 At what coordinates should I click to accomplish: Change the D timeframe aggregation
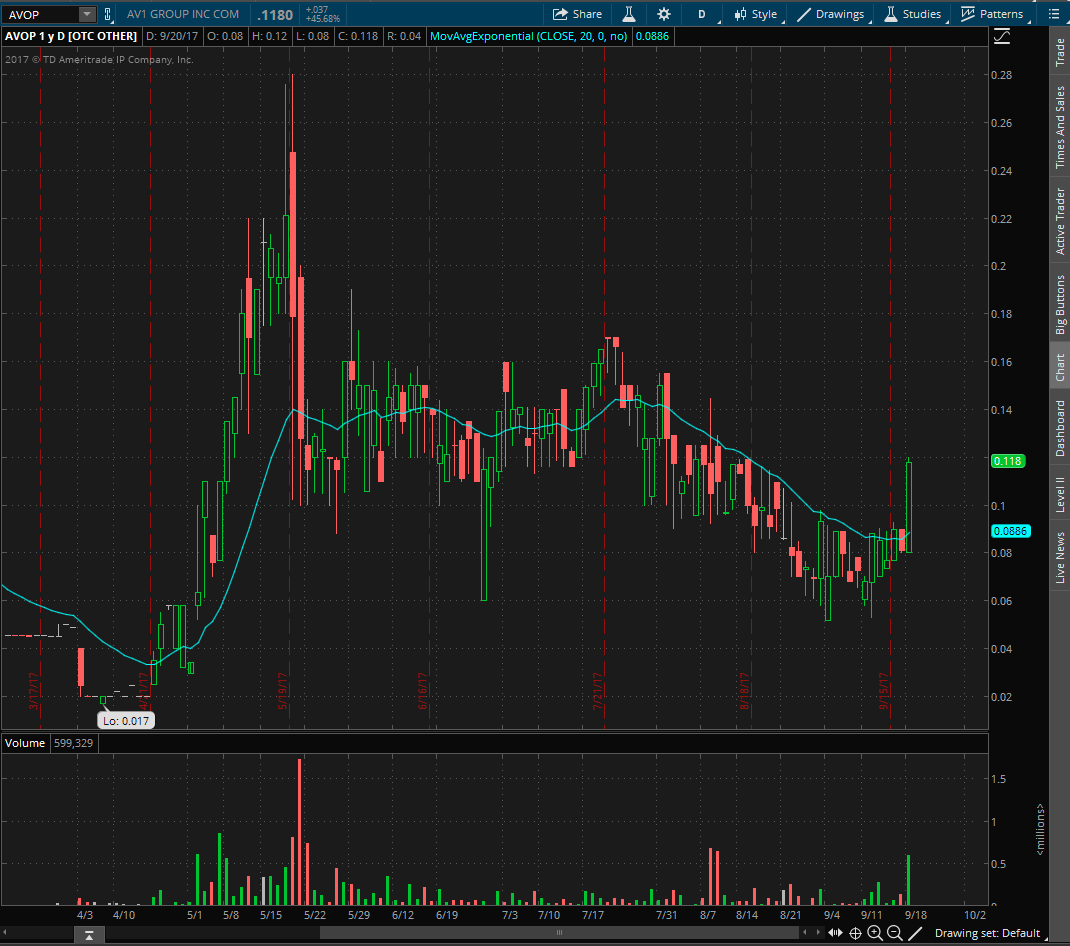click(702, 14)
